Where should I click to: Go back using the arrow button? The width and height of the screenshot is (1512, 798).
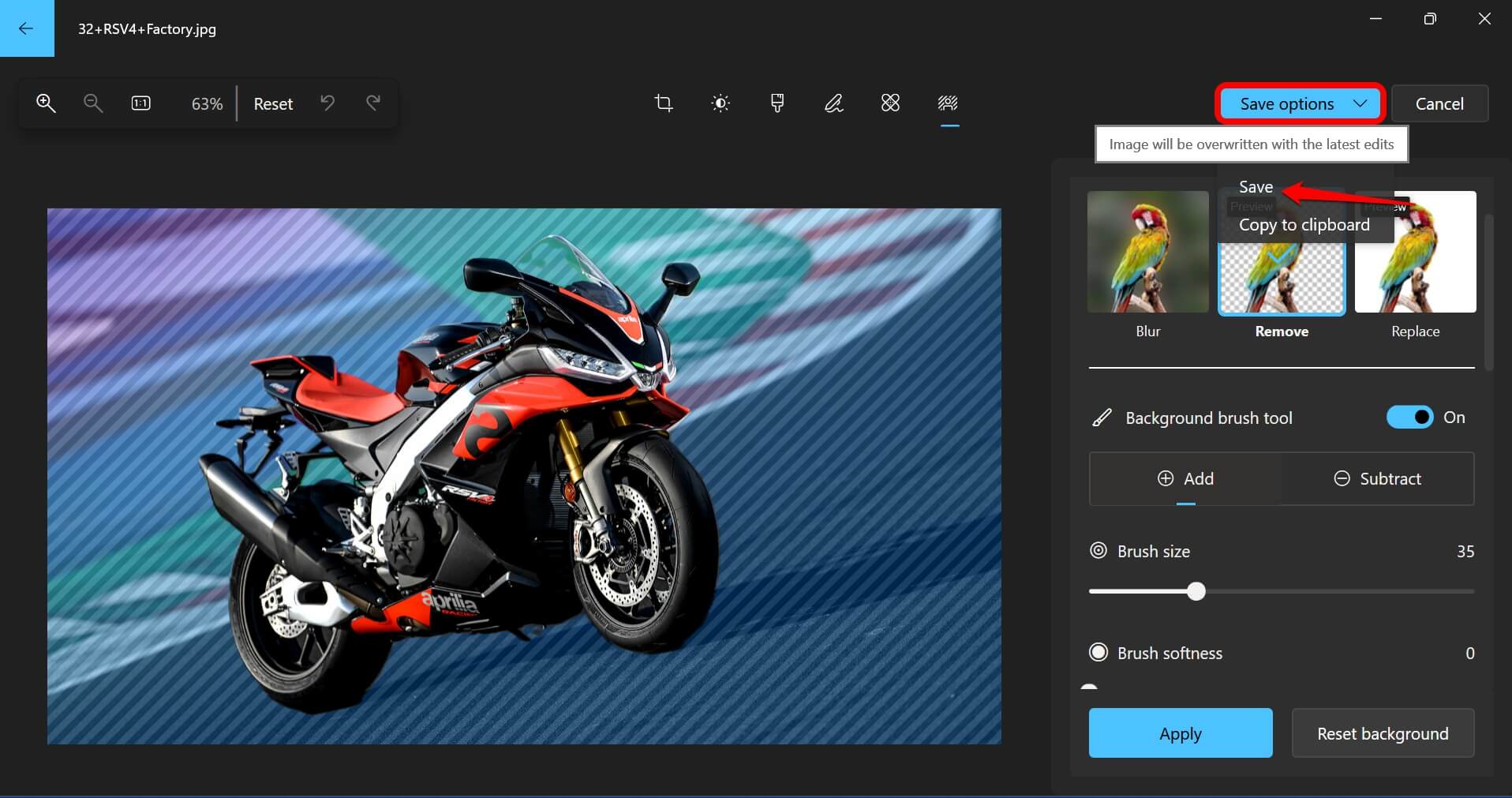[x=27, y=28]
